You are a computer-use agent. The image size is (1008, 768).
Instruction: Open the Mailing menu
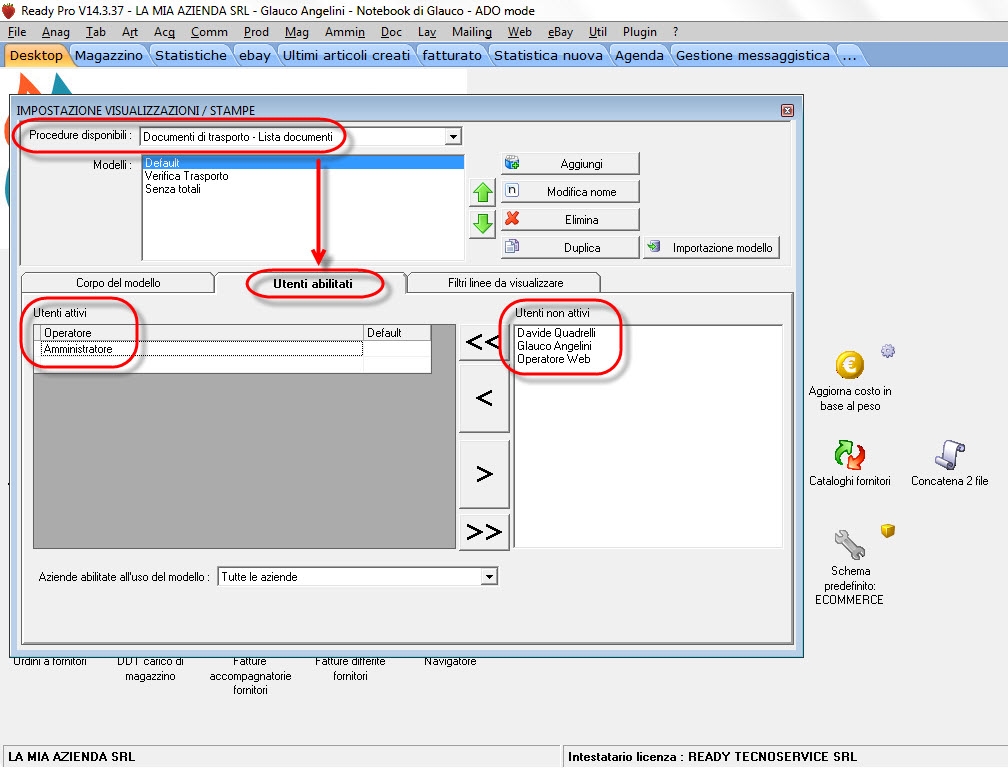pyautogui.click(x=472, y=31)
